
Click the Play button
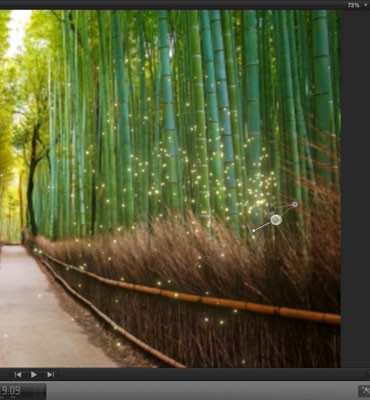tap(34, 375)
